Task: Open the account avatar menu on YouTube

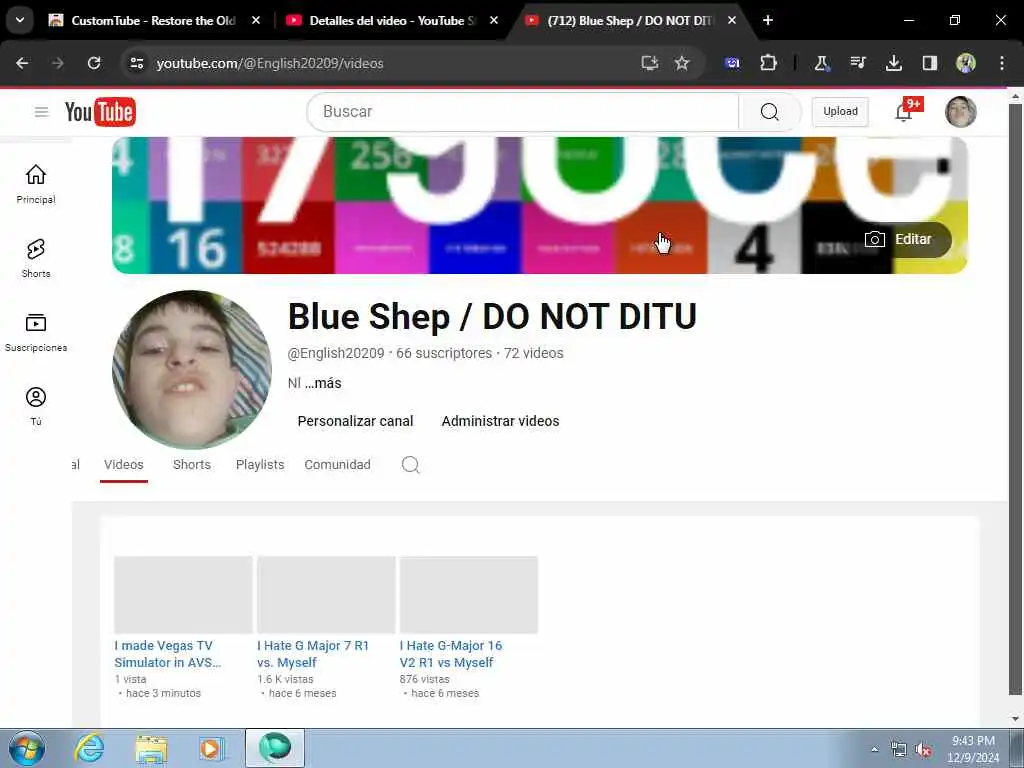Action: tap(960, 112)
